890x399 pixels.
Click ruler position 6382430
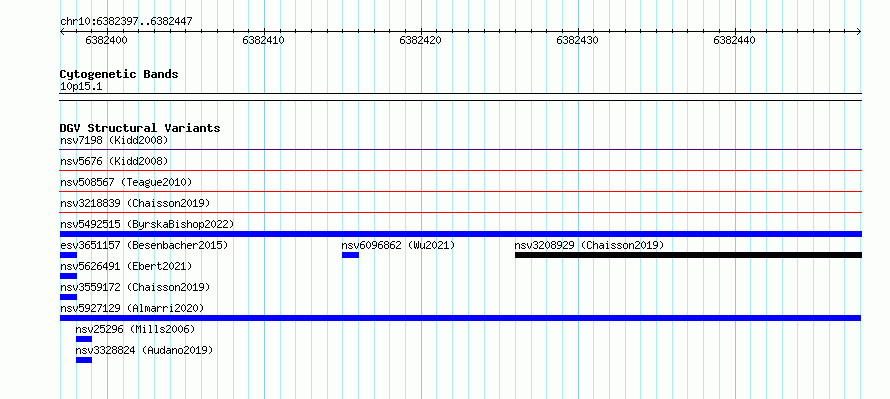point(578,41)
